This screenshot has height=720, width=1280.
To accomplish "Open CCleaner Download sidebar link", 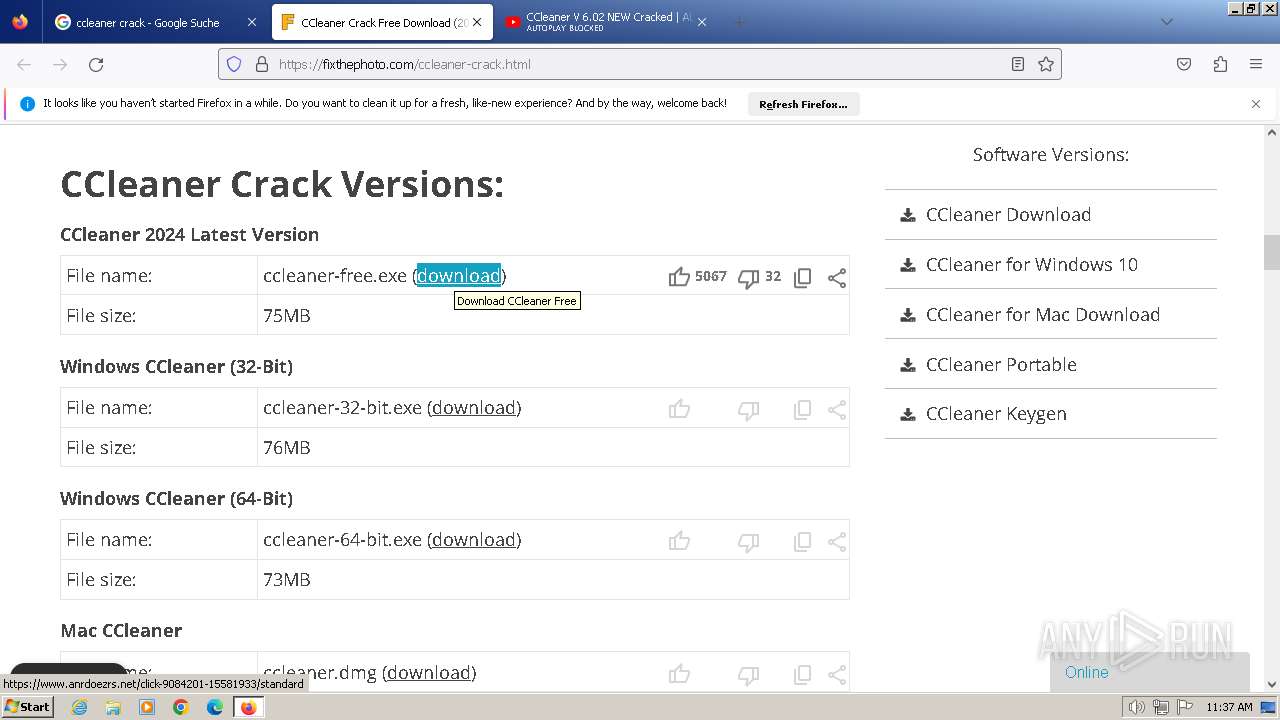I will tap(1008, 214).
